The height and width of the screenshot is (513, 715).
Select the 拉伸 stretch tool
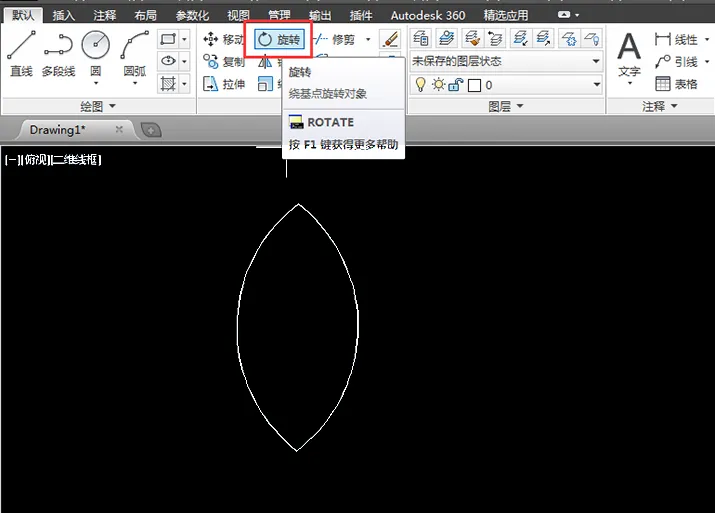[x=223, y=84]
